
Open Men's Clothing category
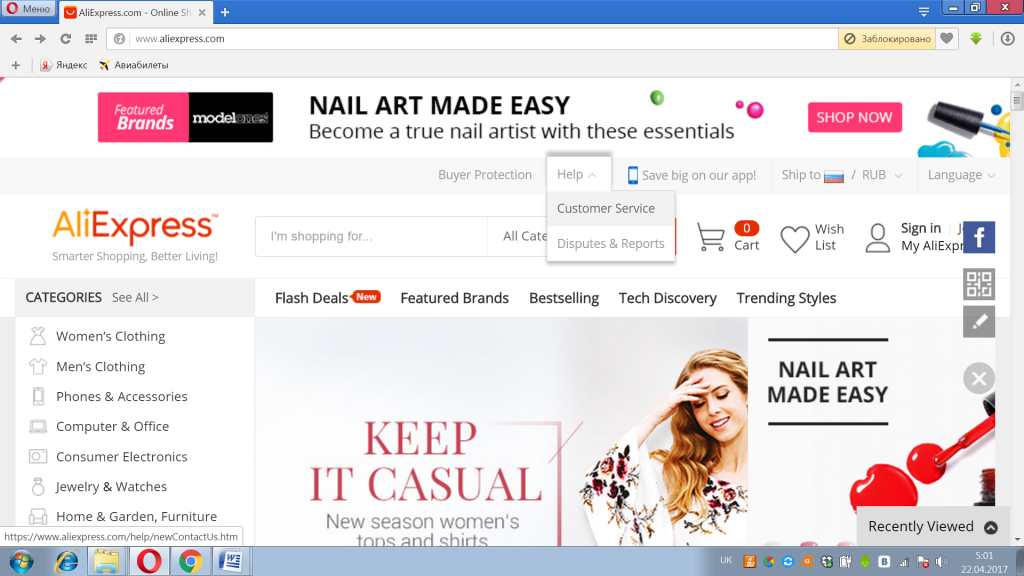(x=101, y=366)
